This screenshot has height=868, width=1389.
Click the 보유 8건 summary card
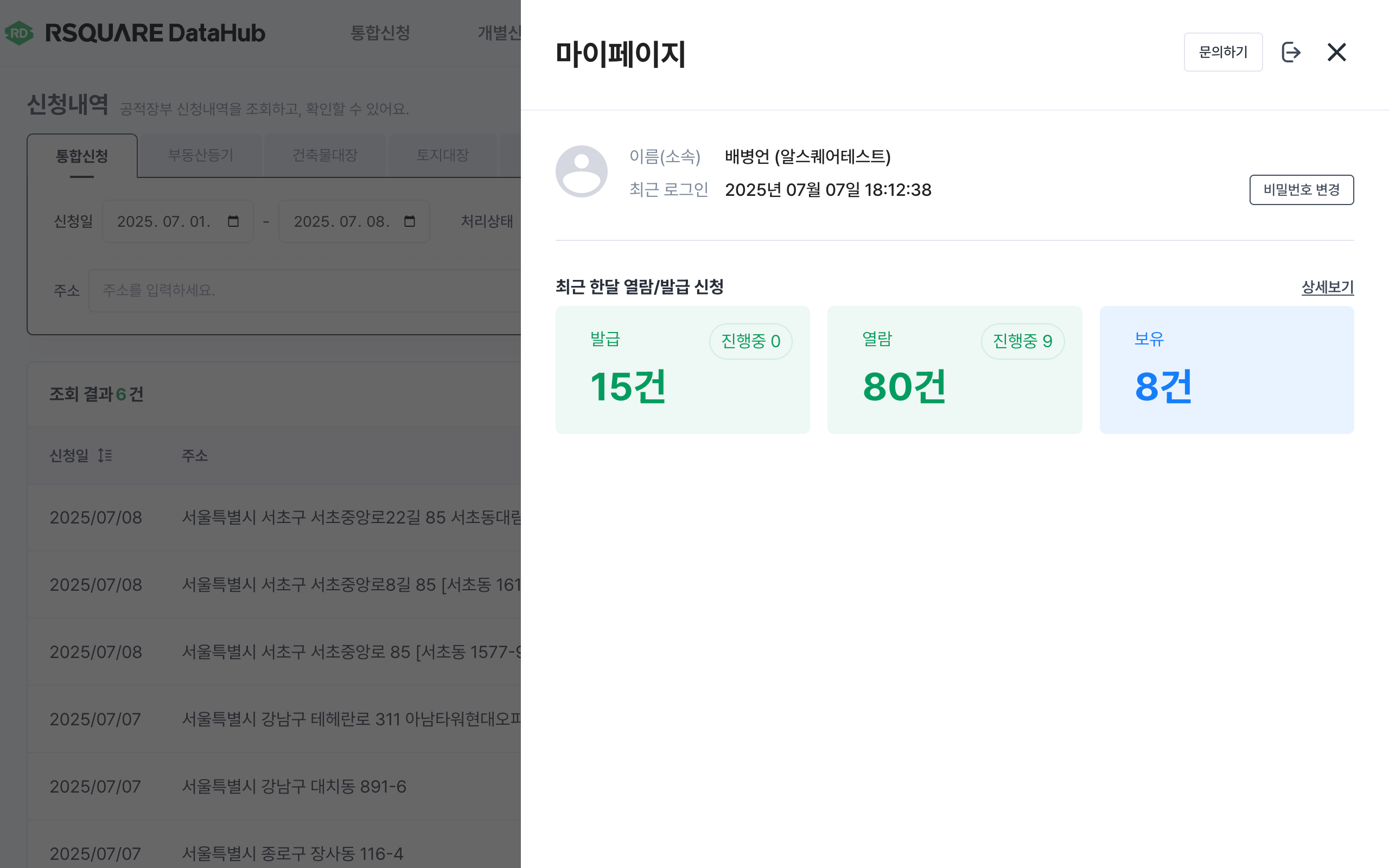[x=1227, y=371]
